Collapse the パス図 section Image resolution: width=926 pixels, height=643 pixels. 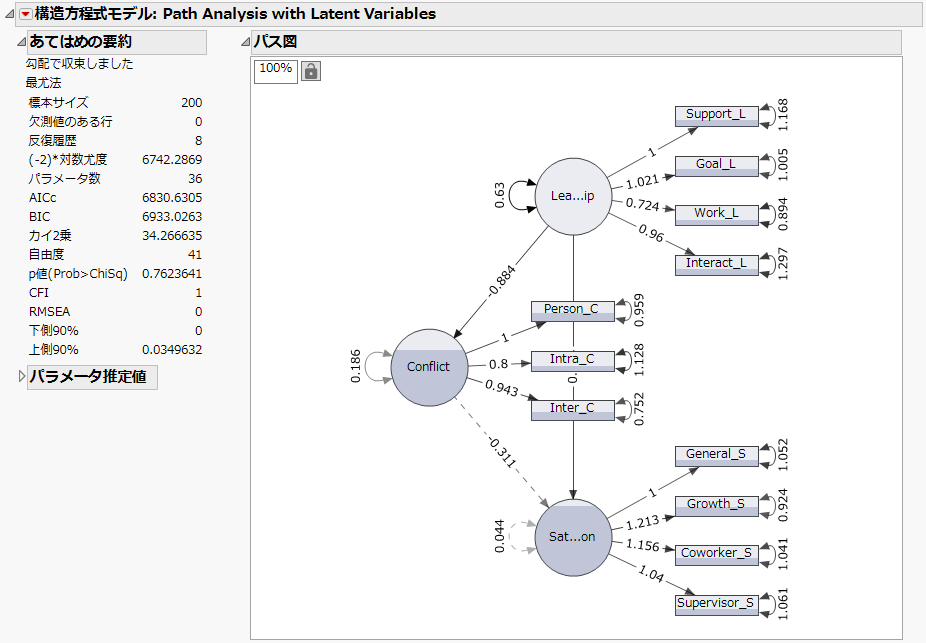click(246, 42)
